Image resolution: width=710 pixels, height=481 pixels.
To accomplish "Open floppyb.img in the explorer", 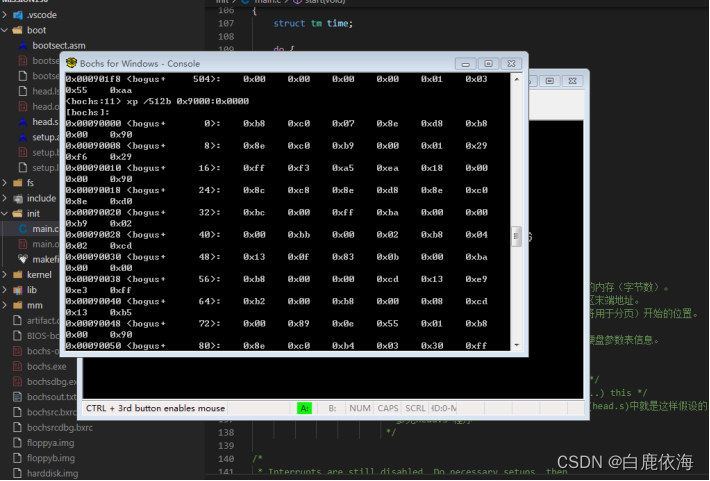I will (x=50, y=458).
